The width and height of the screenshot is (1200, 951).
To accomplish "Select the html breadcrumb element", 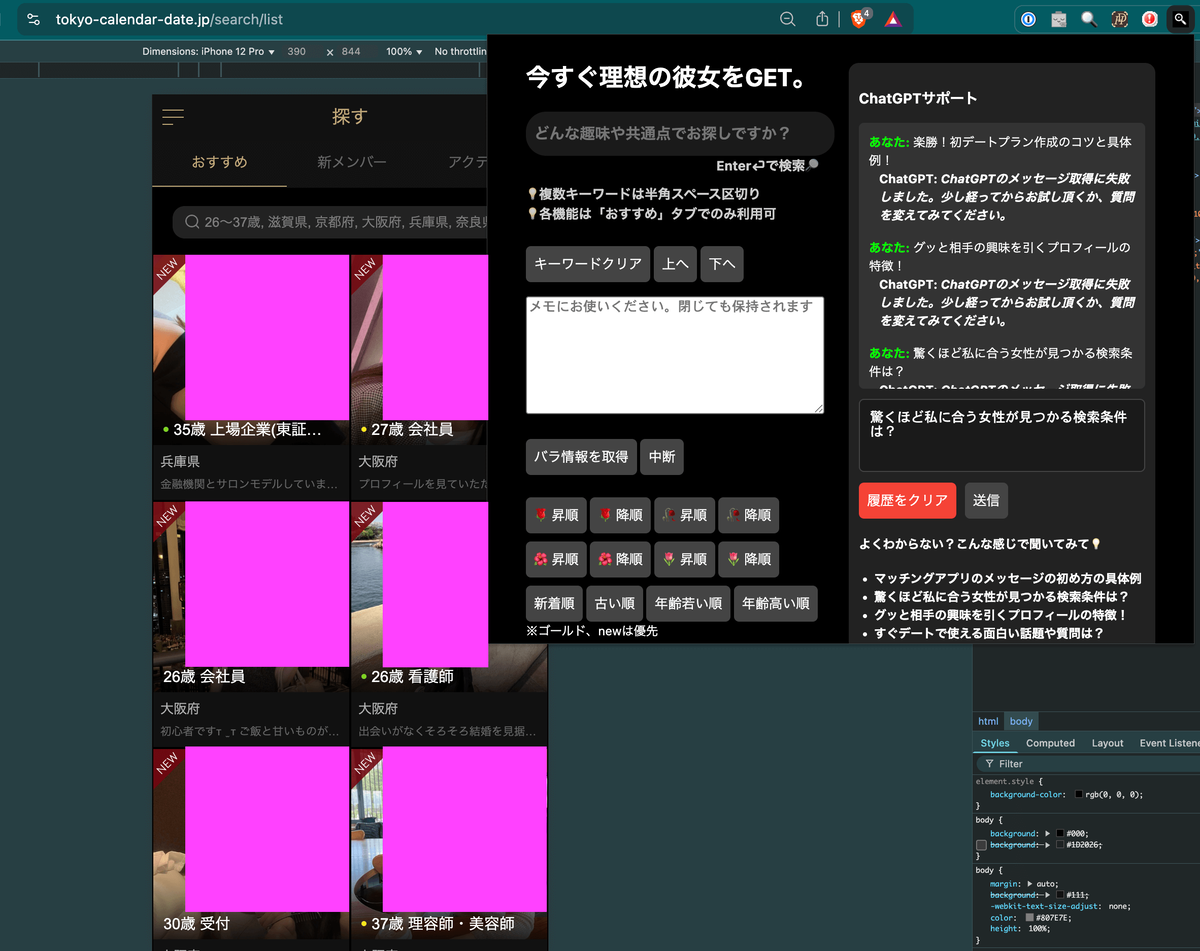I will (x=988, y=721).
